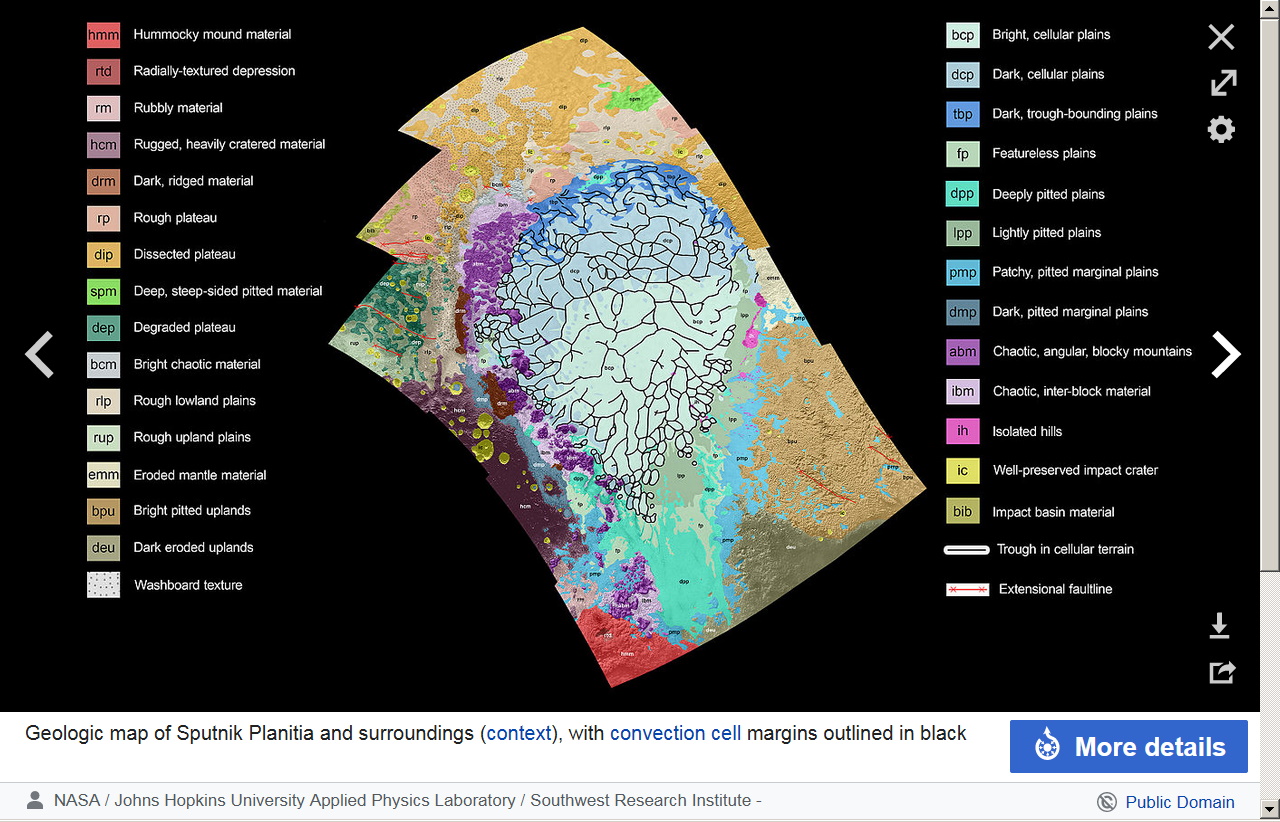Click the 'bpu' legend swatch
The width and height of the screenshot is (1280, 822).
(x=103, y=511)
